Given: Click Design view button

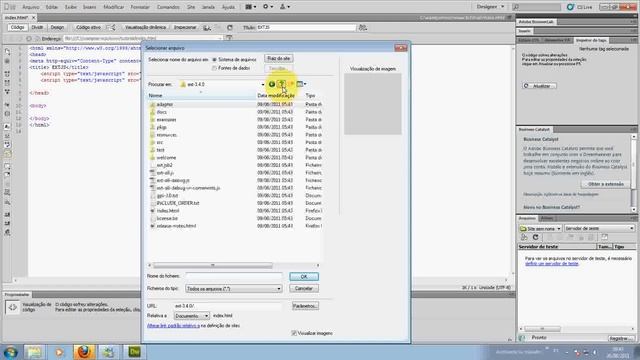Looking at the screenshot, I should 57,27.
